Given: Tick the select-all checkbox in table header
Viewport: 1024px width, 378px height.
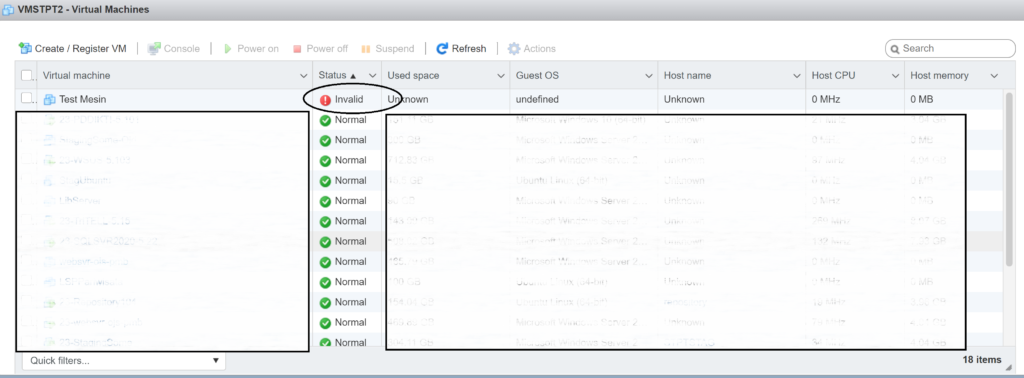Looking at the screenshot, I should (27, 76).
